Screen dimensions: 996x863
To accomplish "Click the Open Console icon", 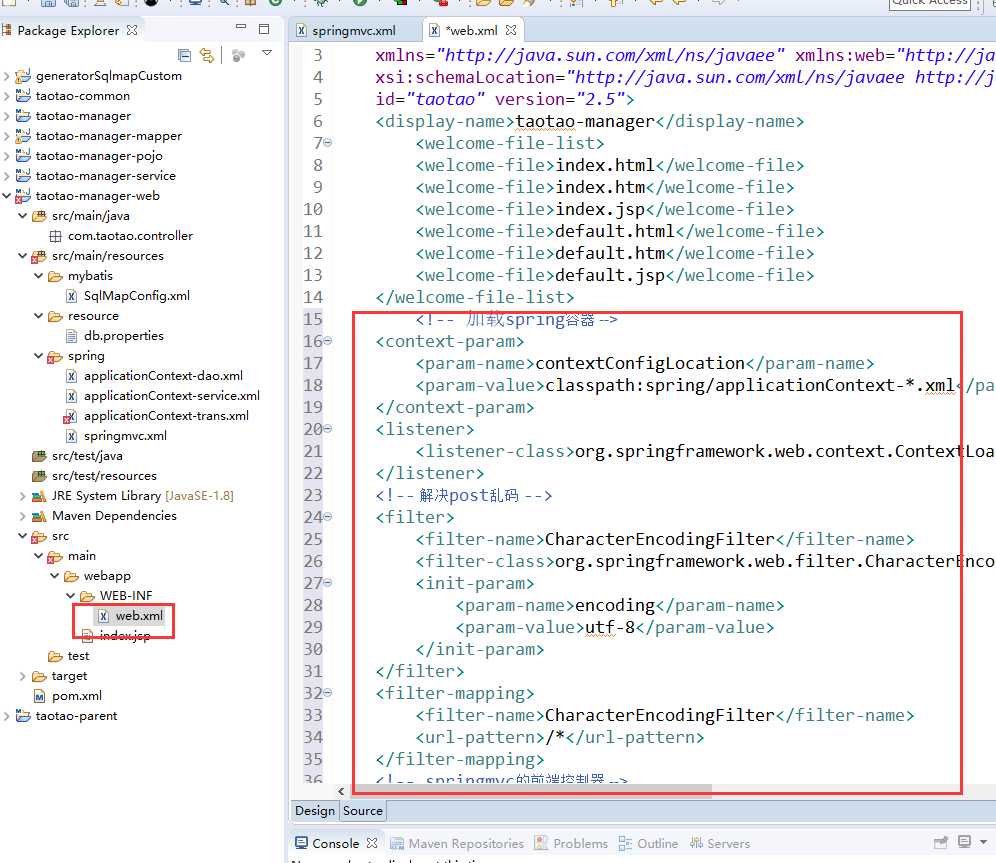I will coord(964,841).
